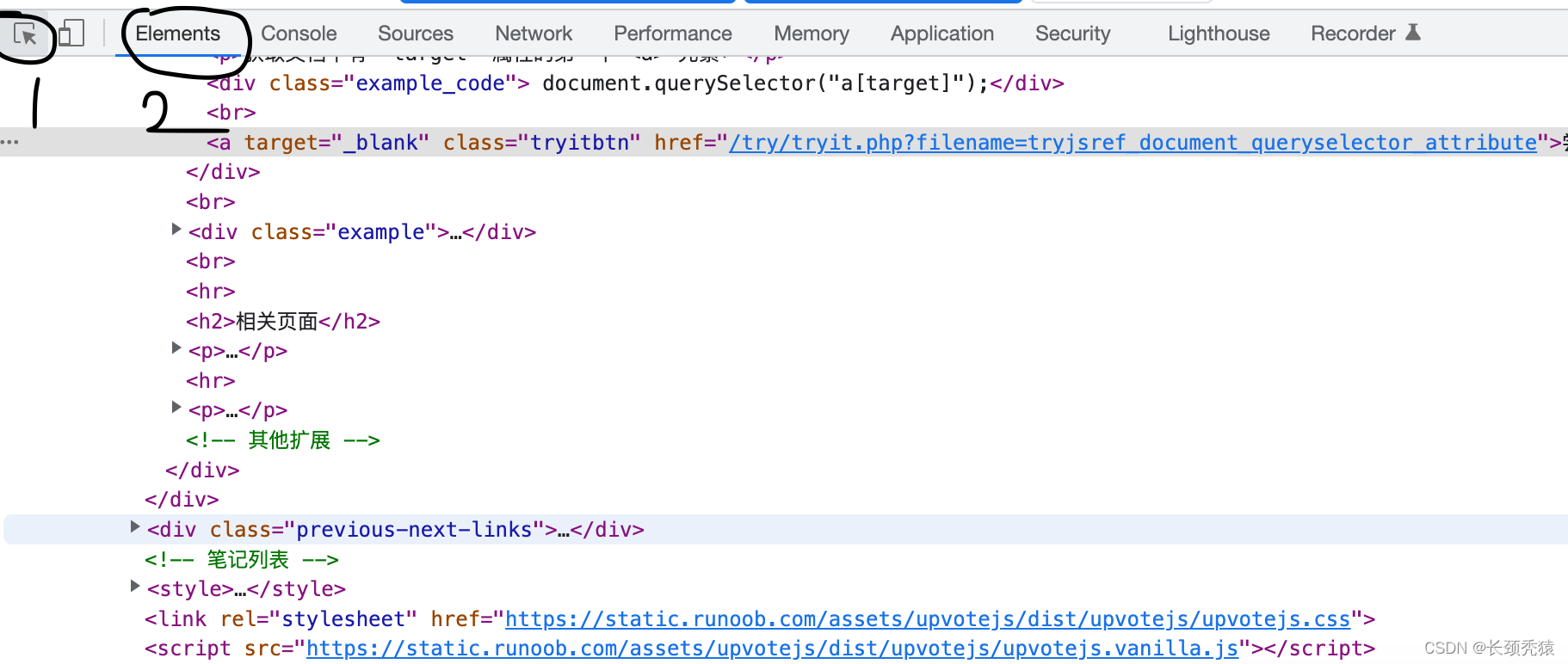This screenshot has width=1568, height=664.
Task: Select the 笔记列表 comment node
Action: tap(242, 560)
